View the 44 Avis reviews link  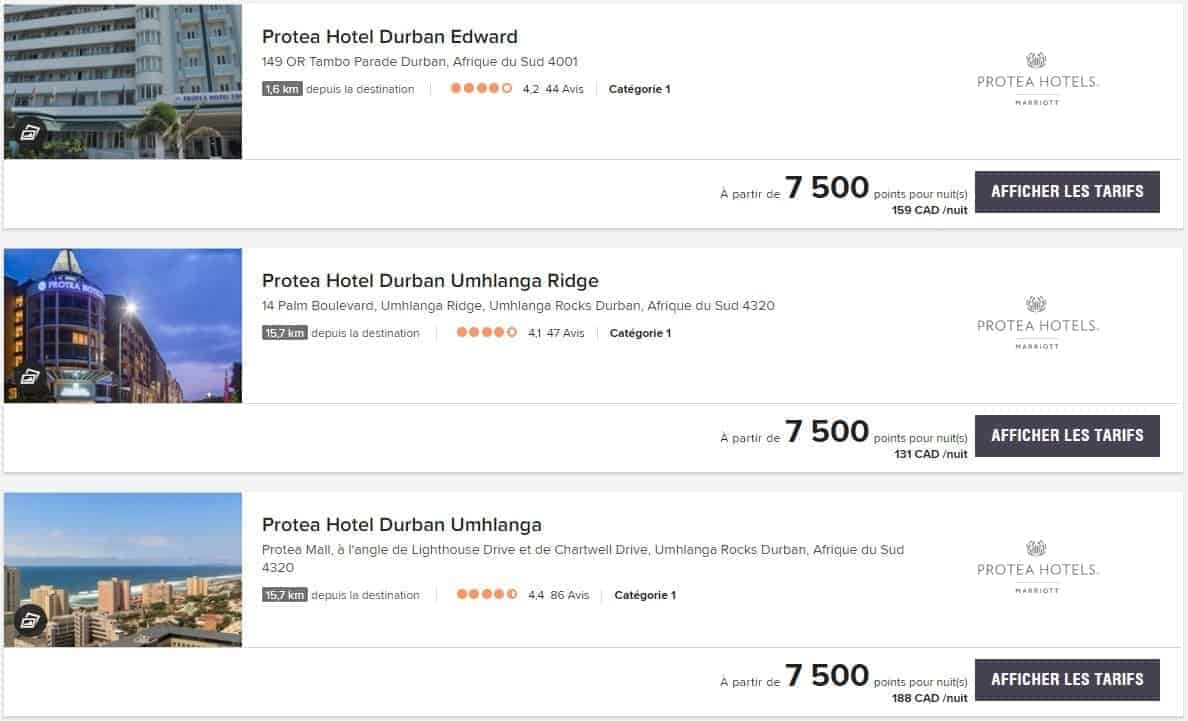(564, 89)
